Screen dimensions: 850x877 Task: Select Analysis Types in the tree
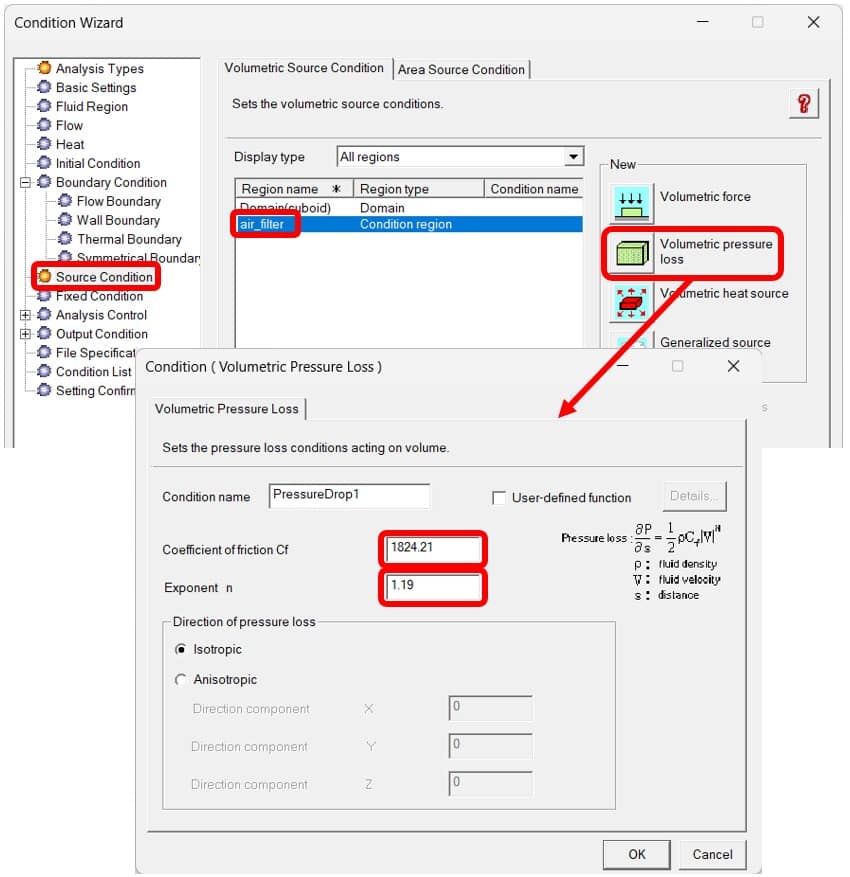pyautogui.click(x=100, y=69)
